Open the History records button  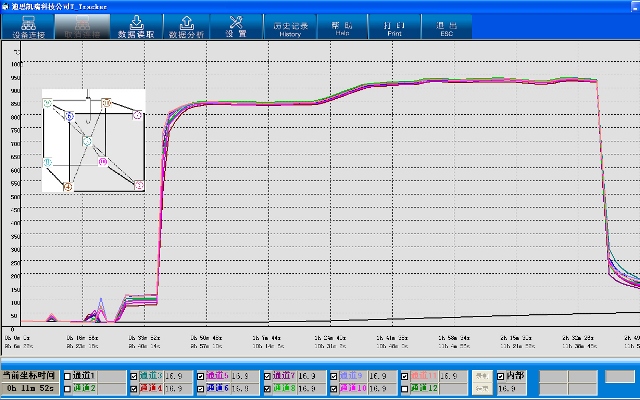(289, 27)
